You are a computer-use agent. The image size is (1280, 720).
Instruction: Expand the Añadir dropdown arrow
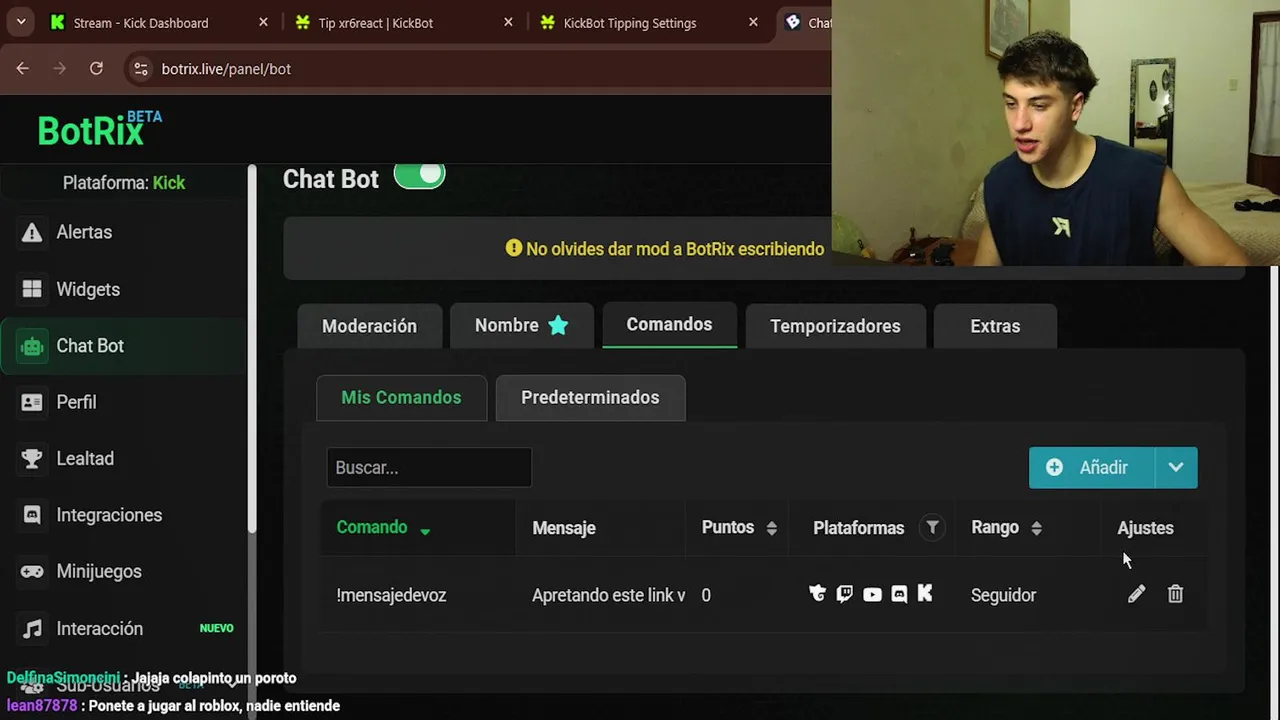coord(1176,467)
